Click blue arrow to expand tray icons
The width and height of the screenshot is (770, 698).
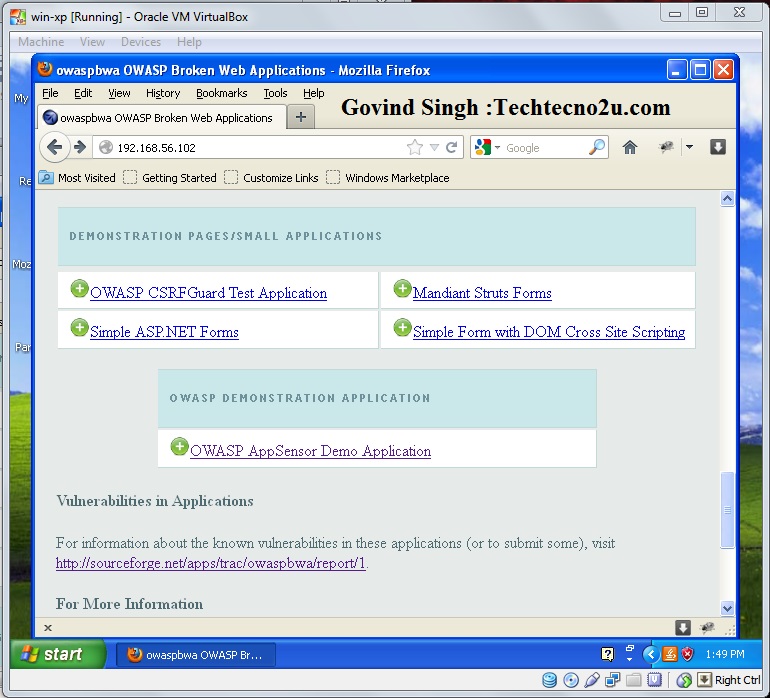(x=651, y=654)
